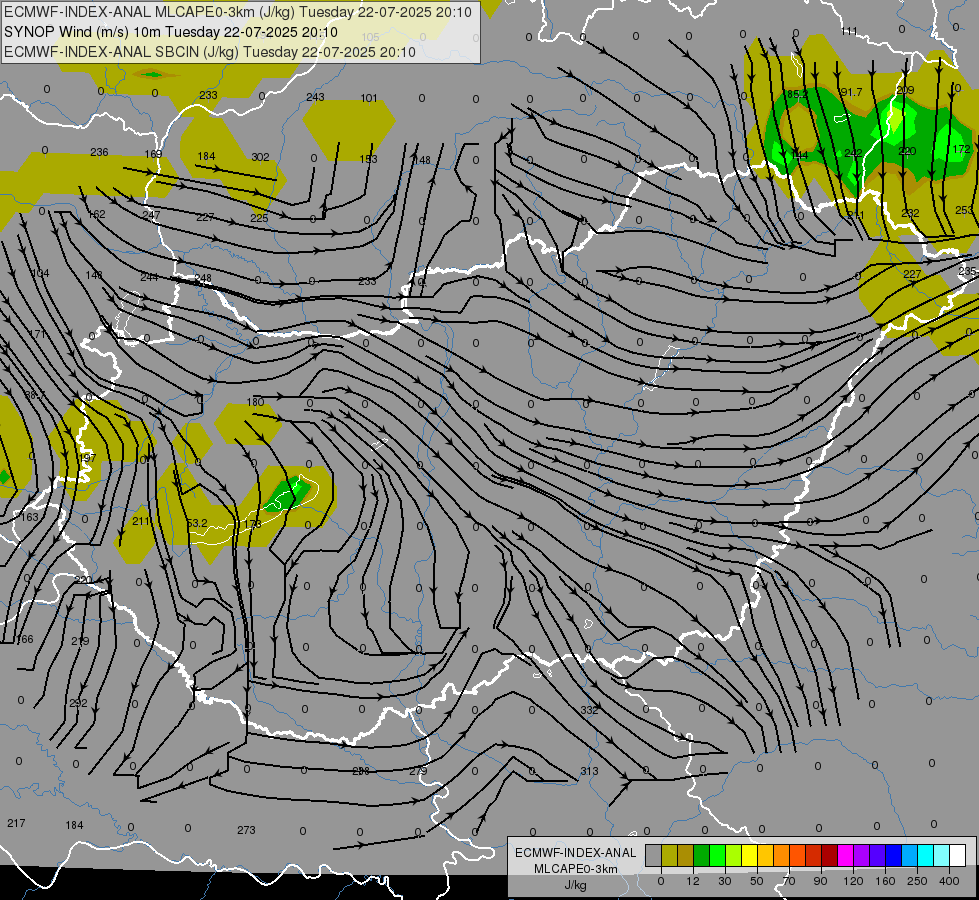
Task: Click the map value 169
Action: tap(153, 154)
